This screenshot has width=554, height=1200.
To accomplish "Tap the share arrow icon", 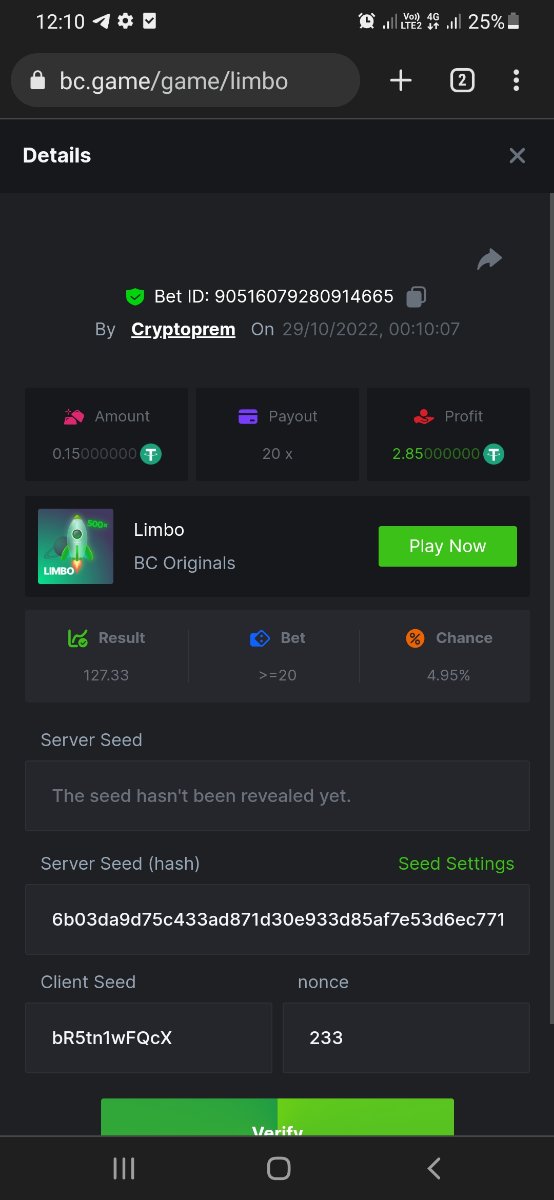I will pos(489,259).
